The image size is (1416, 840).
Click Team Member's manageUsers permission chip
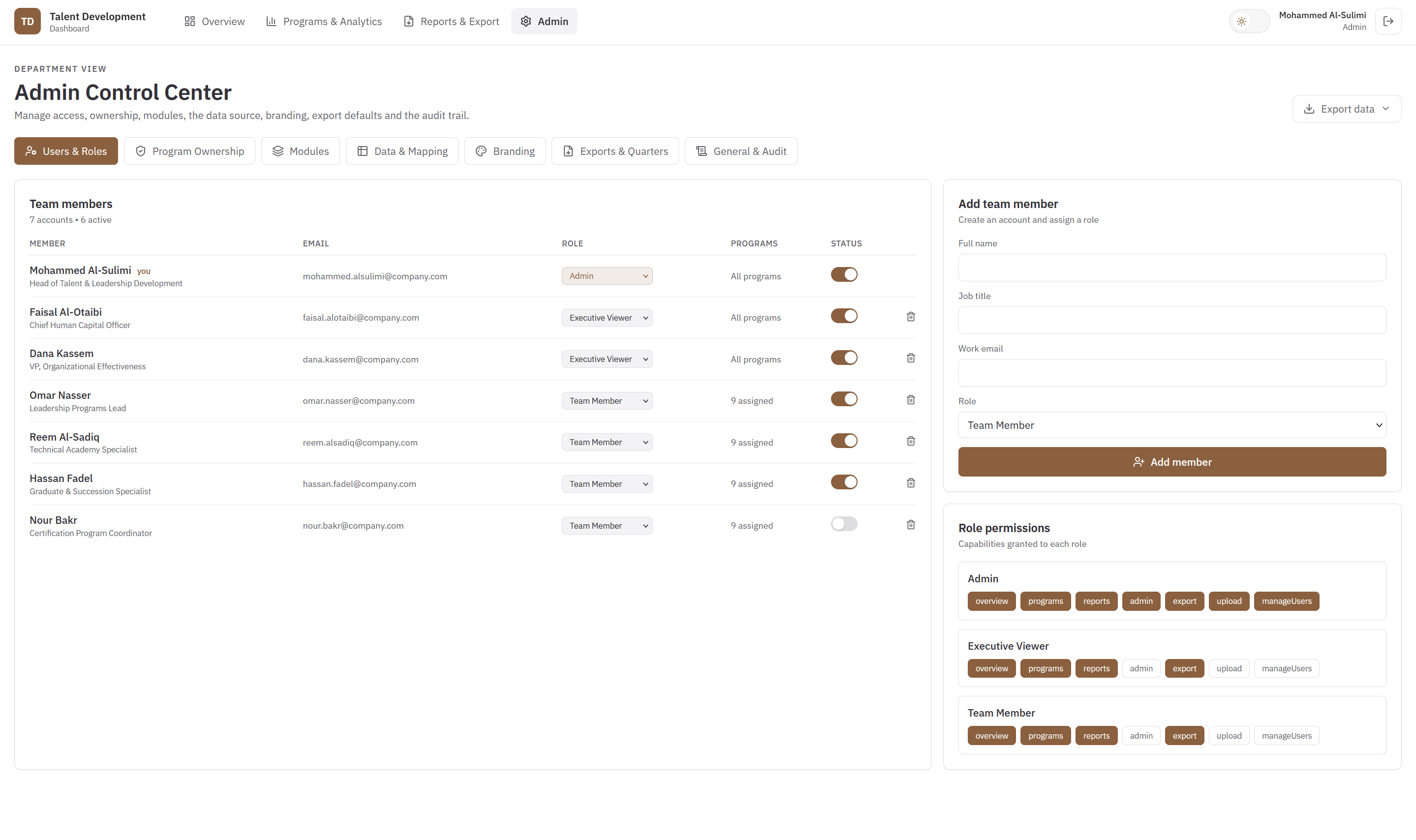[1286, 736]
